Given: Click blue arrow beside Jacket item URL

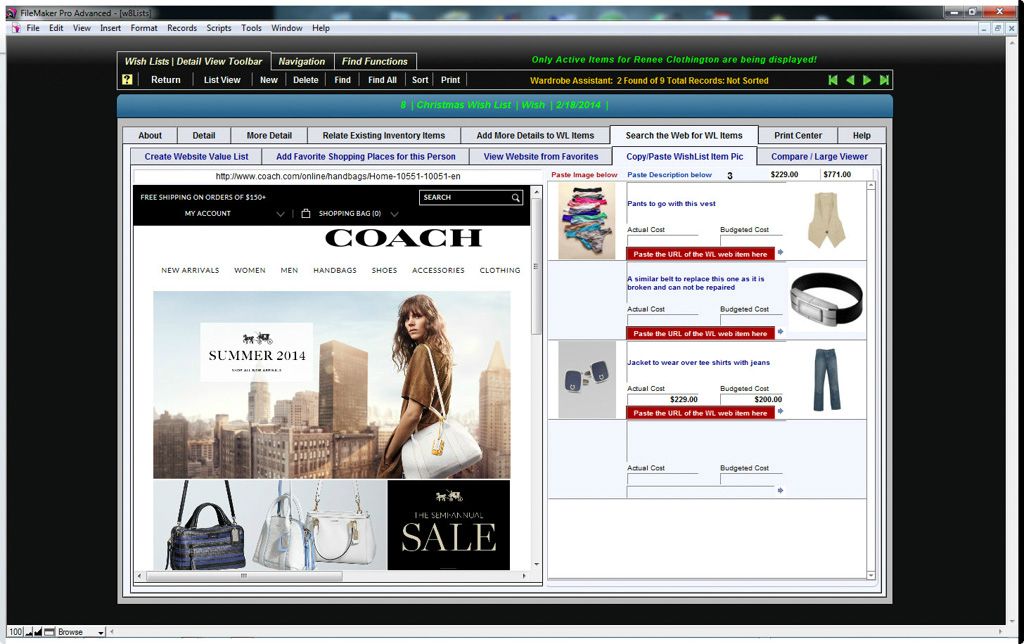Looking at the screenshot, I should [780, 411].
